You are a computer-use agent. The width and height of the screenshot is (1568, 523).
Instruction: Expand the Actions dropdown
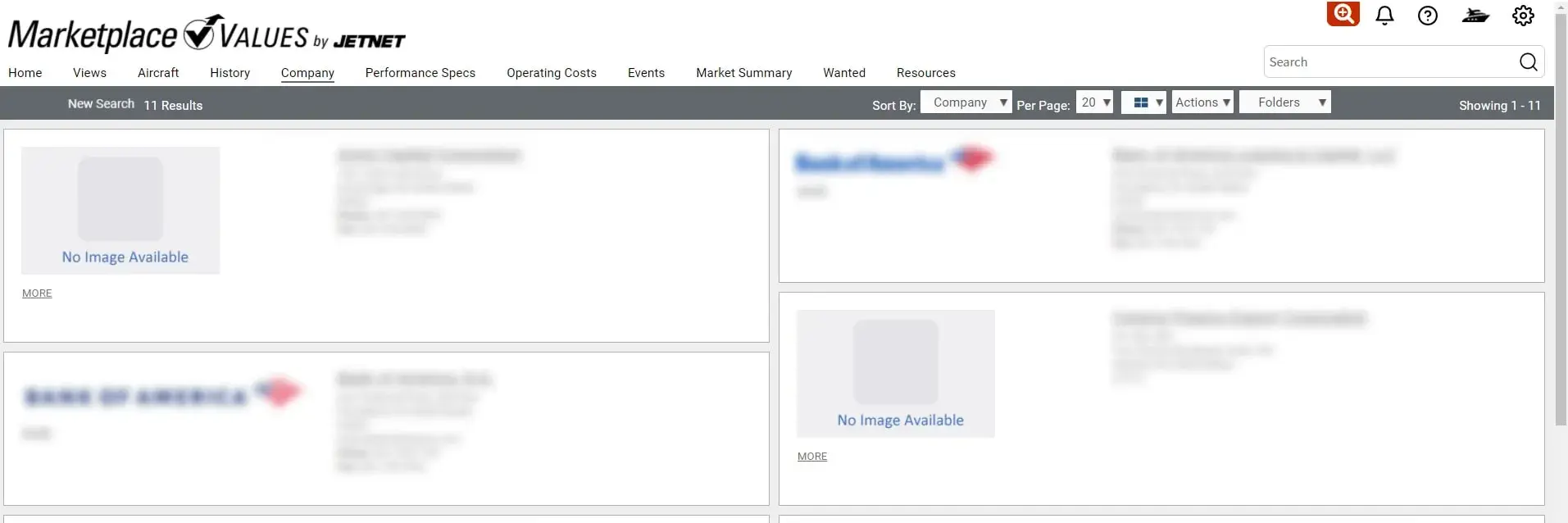click(1202, 102)
